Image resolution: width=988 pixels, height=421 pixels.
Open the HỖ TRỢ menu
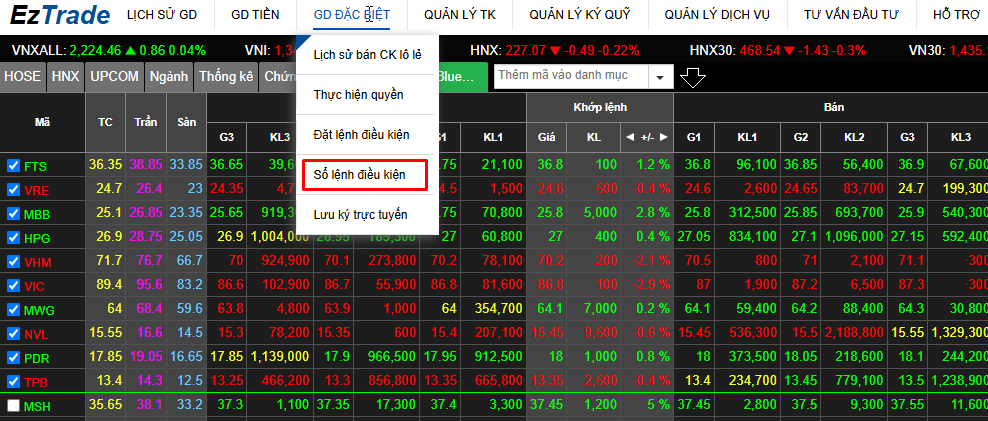pos(956,15)
